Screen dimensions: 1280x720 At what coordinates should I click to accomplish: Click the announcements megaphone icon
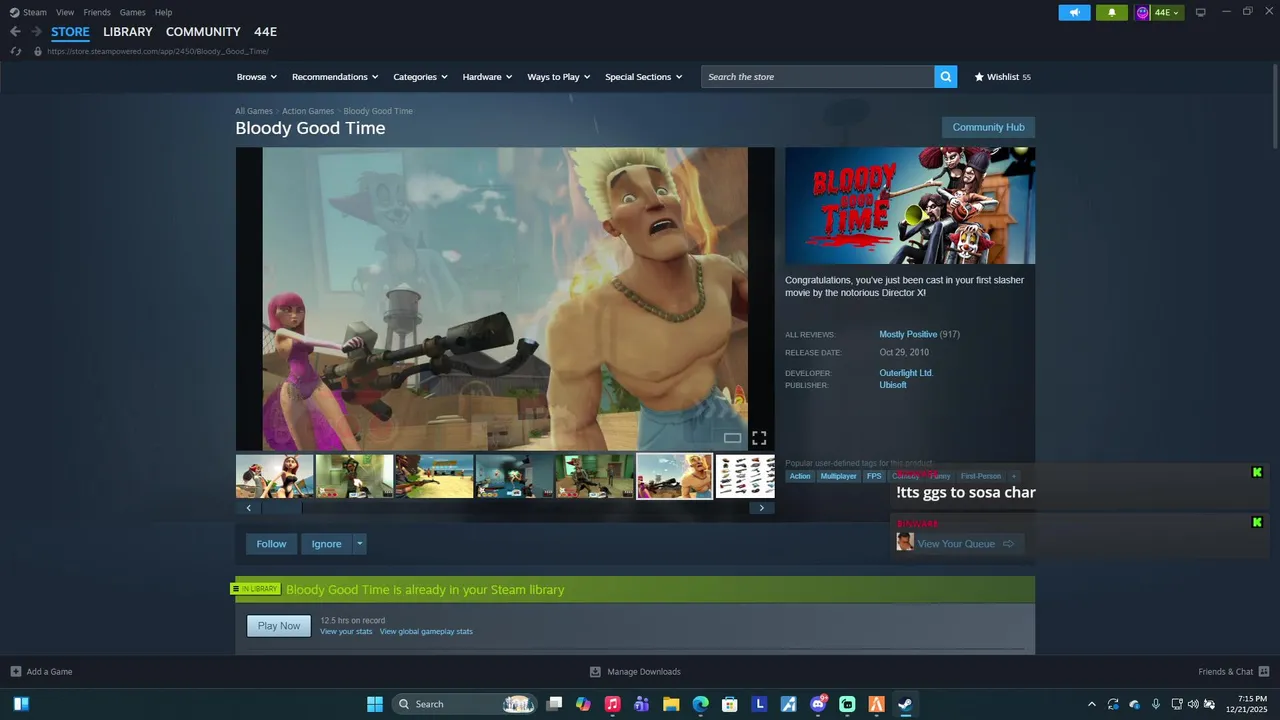[1074, 12]
